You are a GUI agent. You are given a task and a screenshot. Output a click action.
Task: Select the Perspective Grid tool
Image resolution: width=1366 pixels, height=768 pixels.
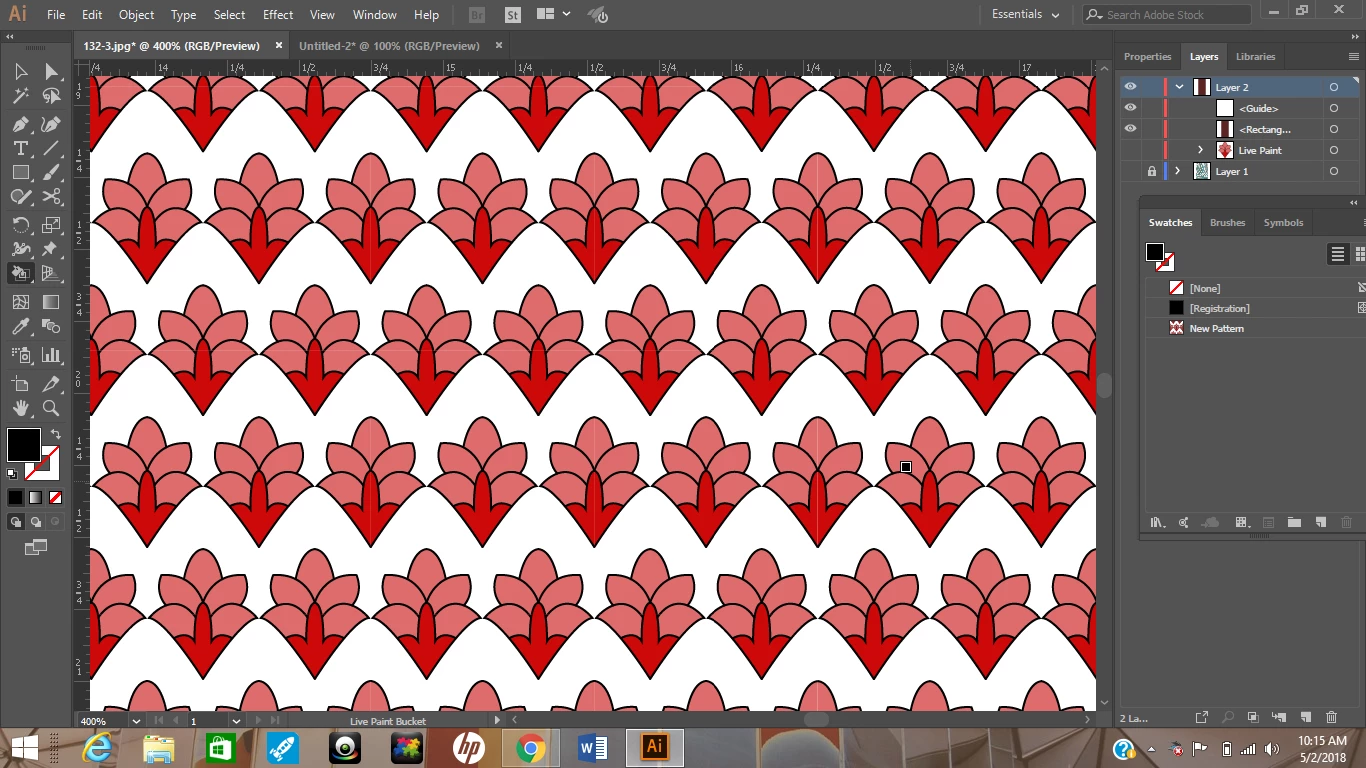pos(51,273)
